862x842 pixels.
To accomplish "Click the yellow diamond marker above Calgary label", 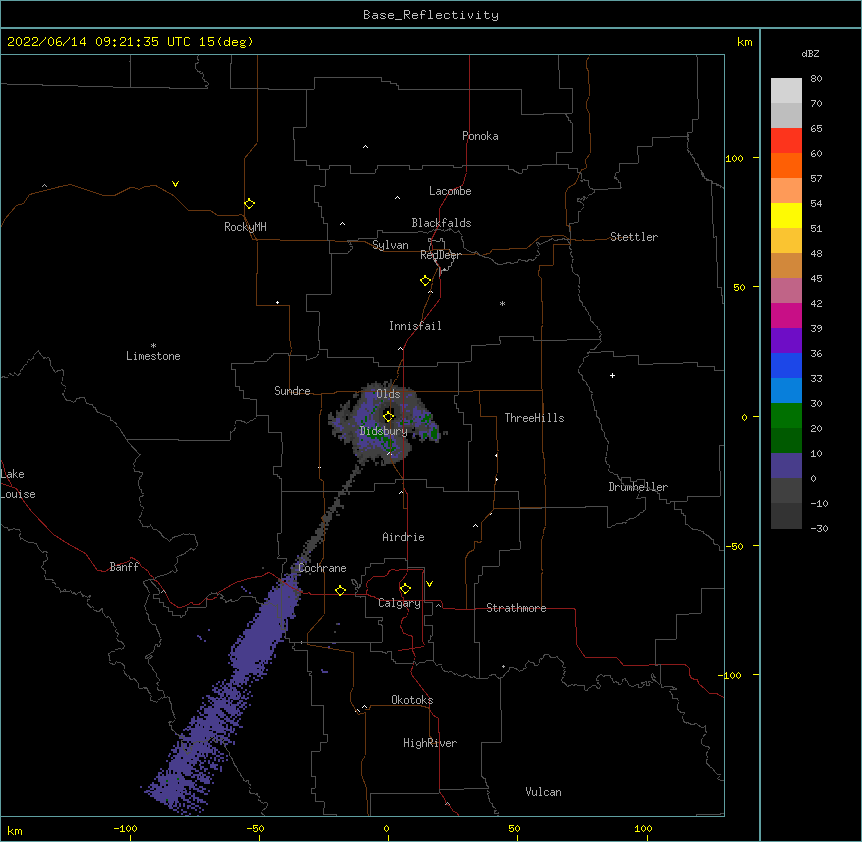I will 405,589.
